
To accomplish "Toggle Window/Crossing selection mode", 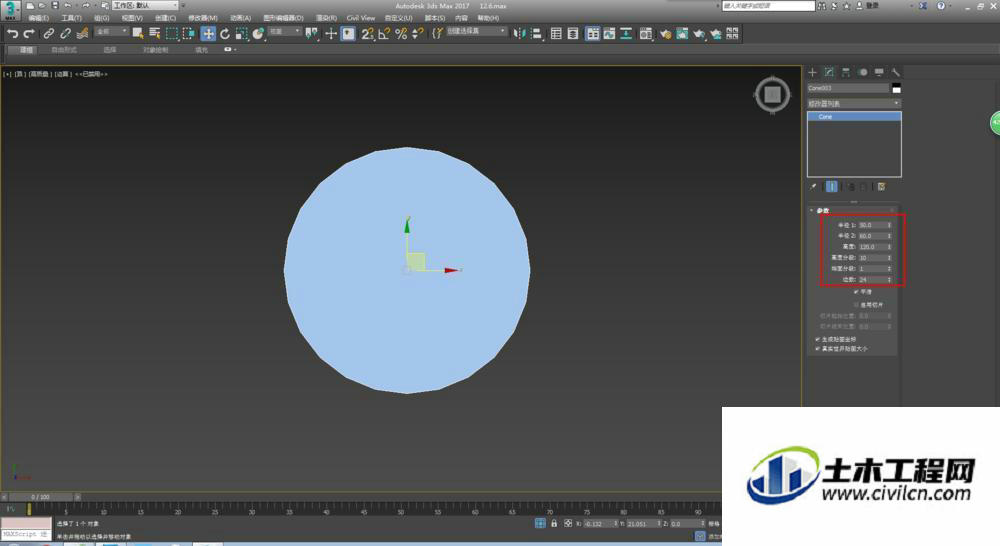I will (189, 34).
